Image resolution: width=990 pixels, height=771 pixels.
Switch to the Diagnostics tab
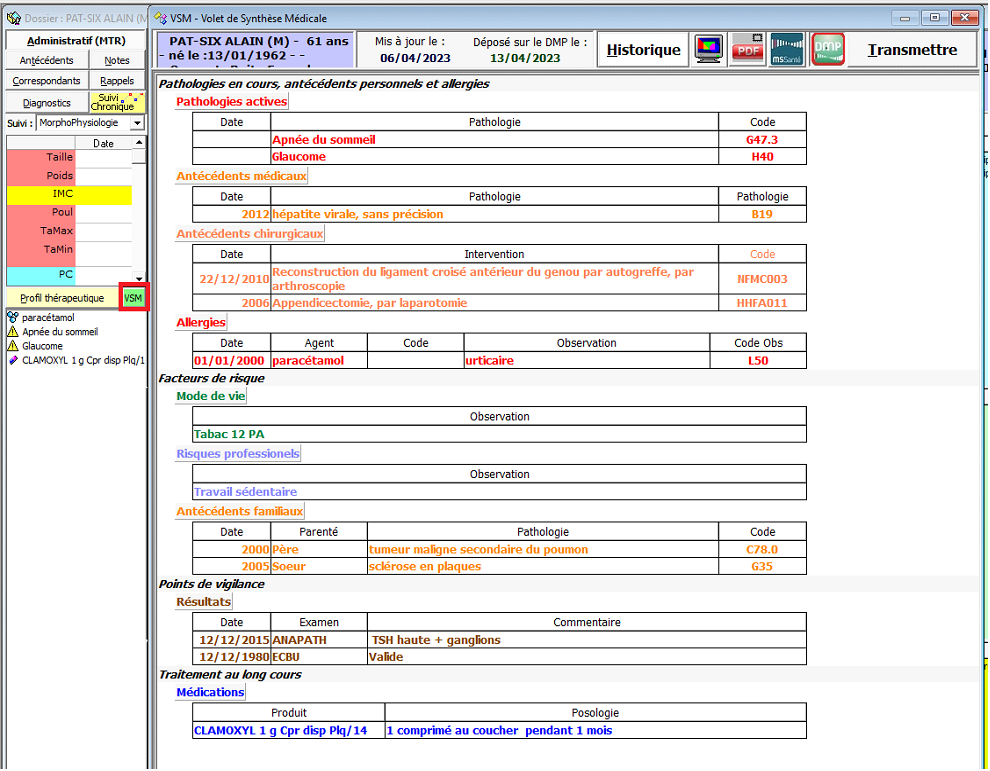pyautogui.click(x=47, y=102)
